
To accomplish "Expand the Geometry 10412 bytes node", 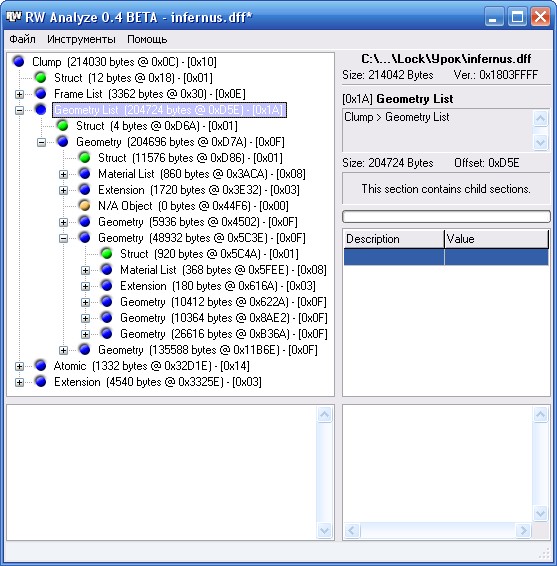I will (86, 302).
